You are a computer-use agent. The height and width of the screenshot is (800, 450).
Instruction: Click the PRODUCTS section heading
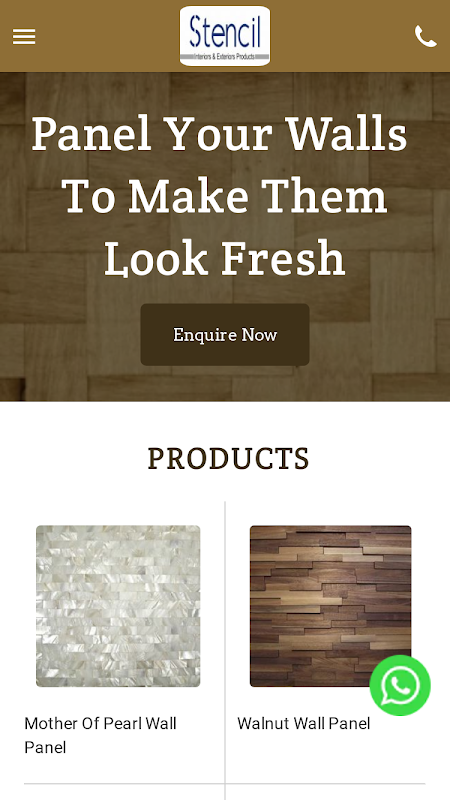click(x=228, y=458)
